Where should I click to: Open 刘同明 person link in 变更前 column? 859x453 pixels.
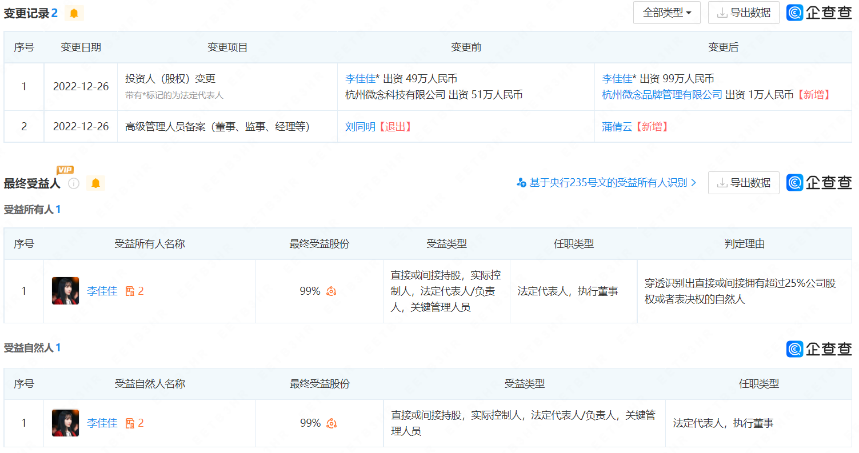click(360, 127)
